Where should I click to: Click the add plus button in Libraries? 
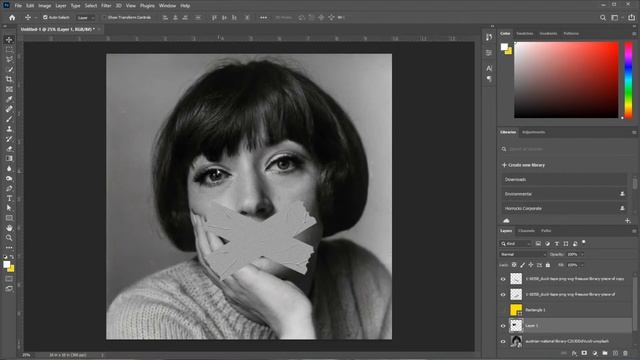[628, 221]
